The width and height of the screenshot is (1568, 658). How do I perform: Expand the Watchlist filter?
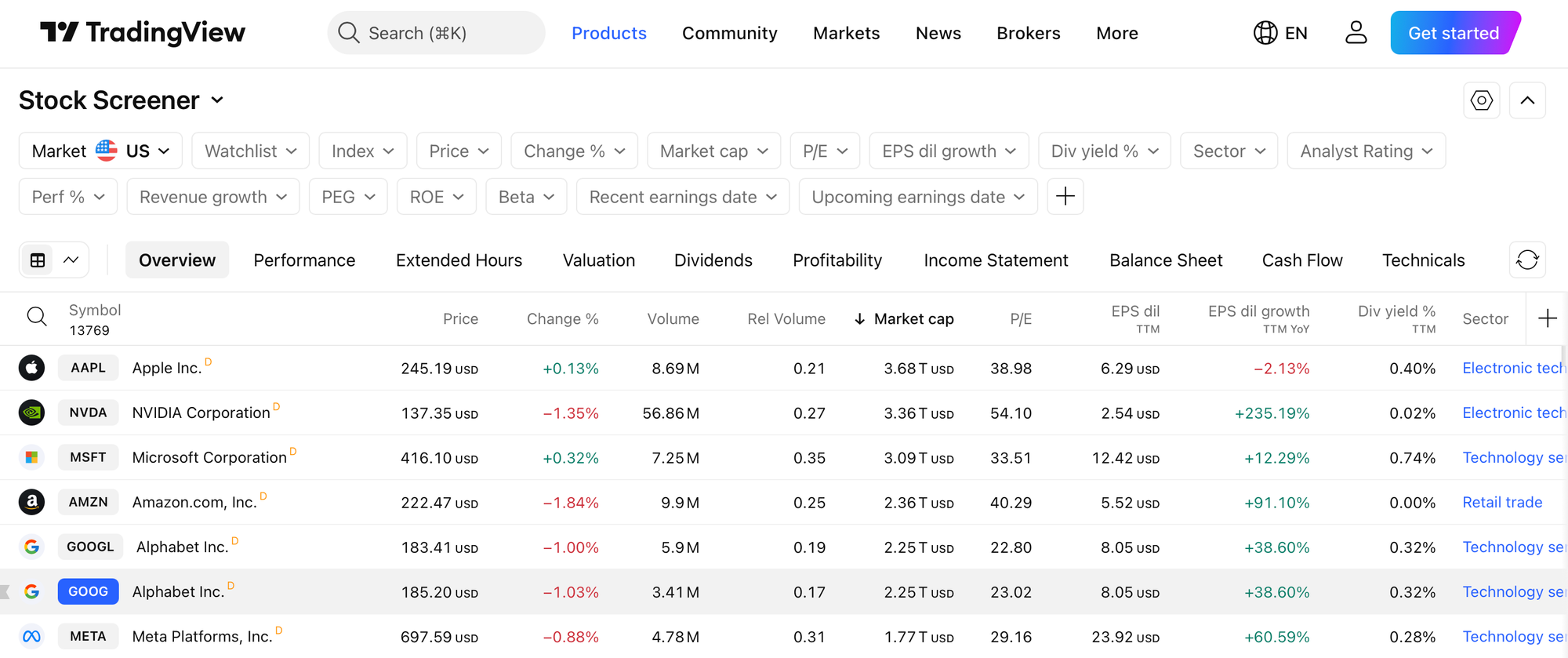(x=250, y=151)
